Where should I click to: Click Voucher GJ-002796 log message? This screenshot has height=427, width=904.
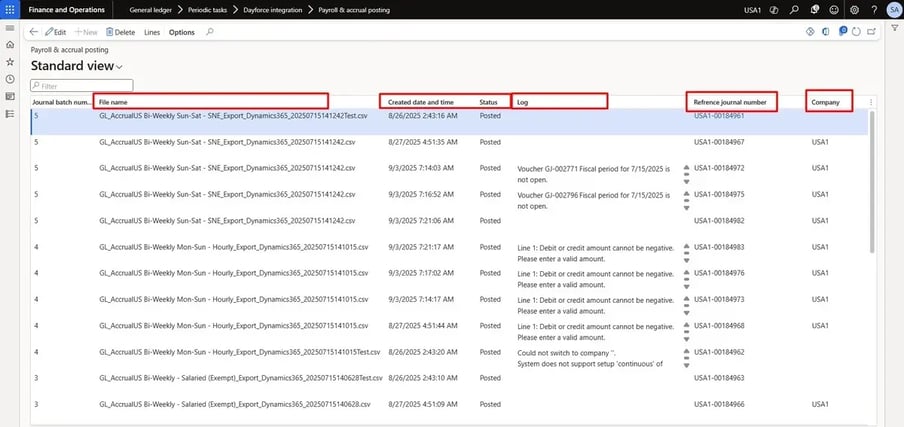coord(594,200)
